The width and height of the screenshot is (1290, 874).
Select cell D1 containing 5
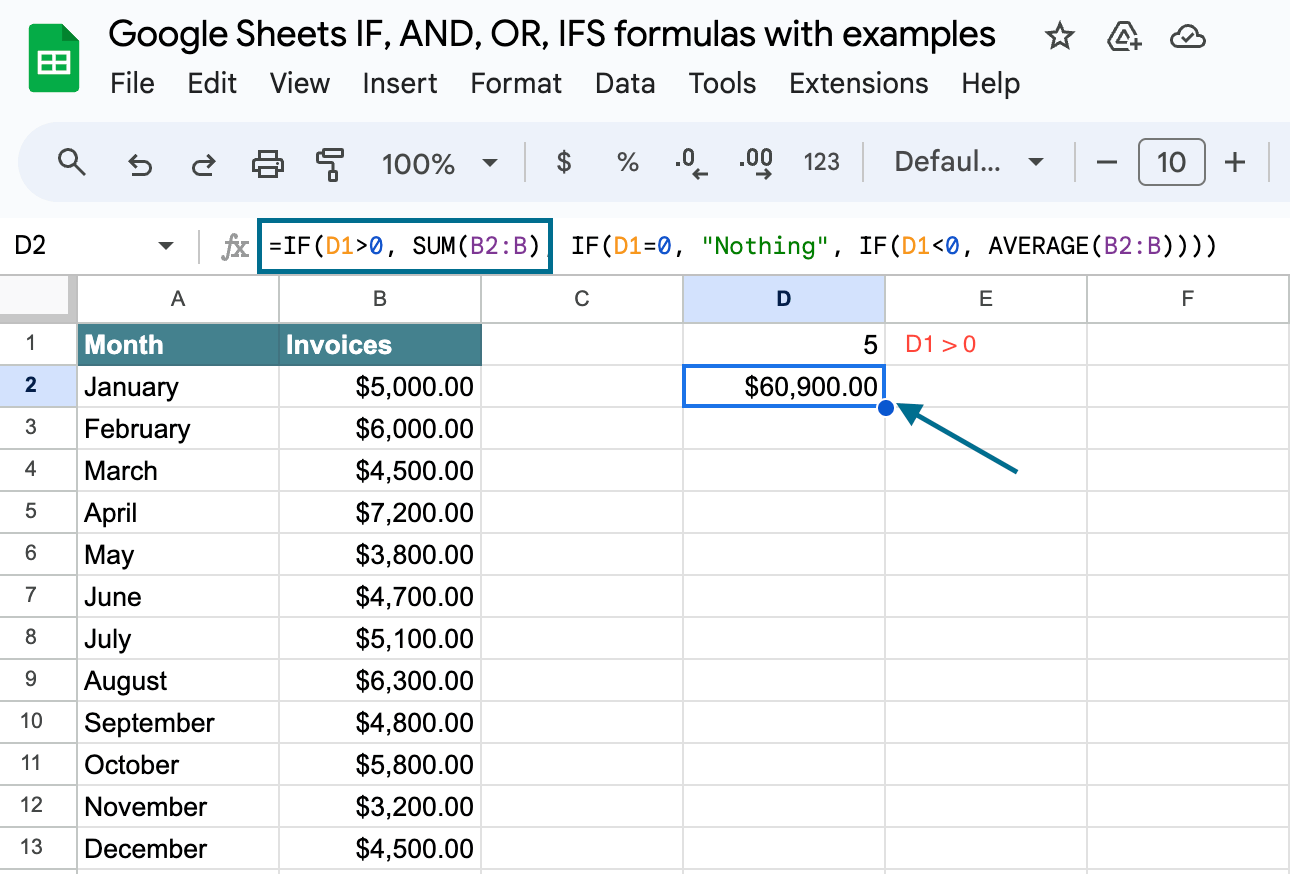tap(784, 344)
